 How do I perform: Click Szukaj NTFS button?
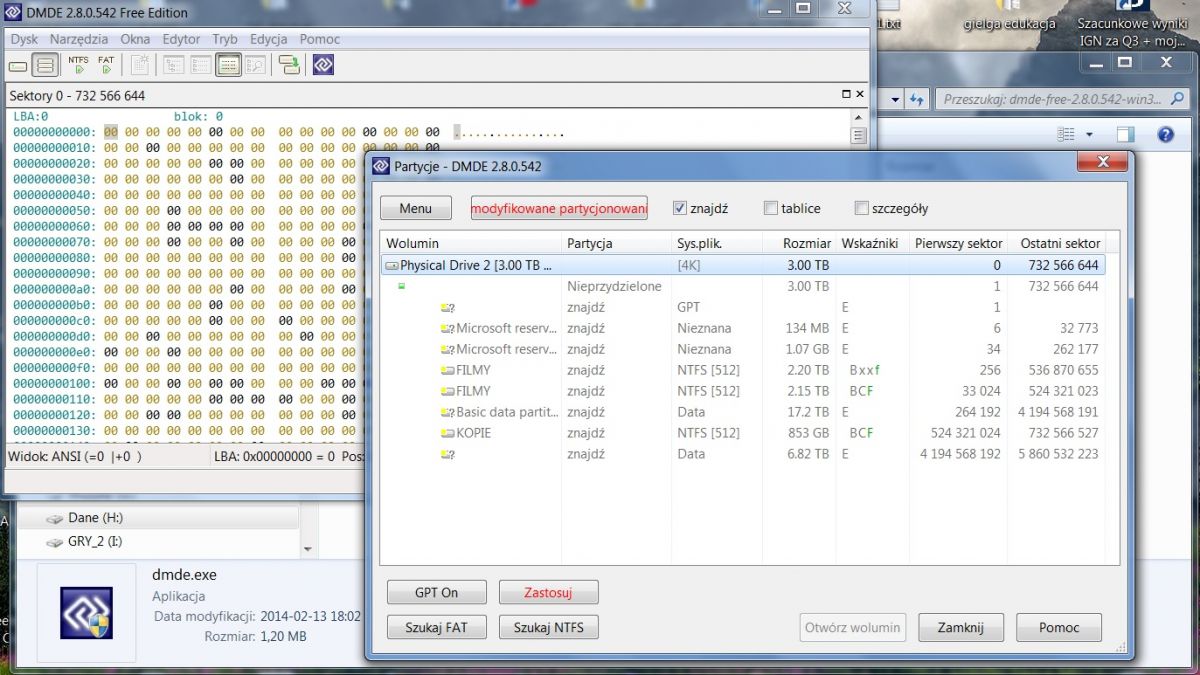click(x=548, y=628)
